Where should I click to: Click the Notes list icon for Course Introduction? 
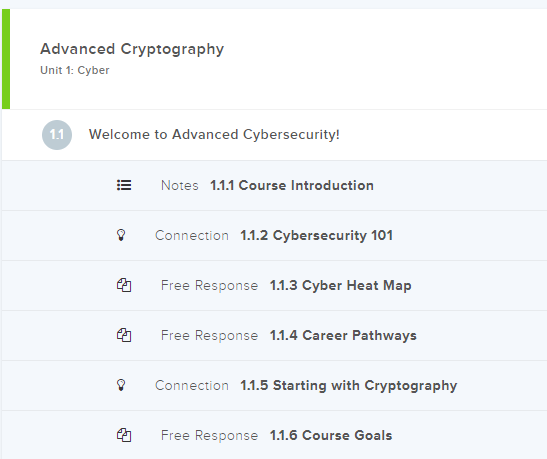124,185
